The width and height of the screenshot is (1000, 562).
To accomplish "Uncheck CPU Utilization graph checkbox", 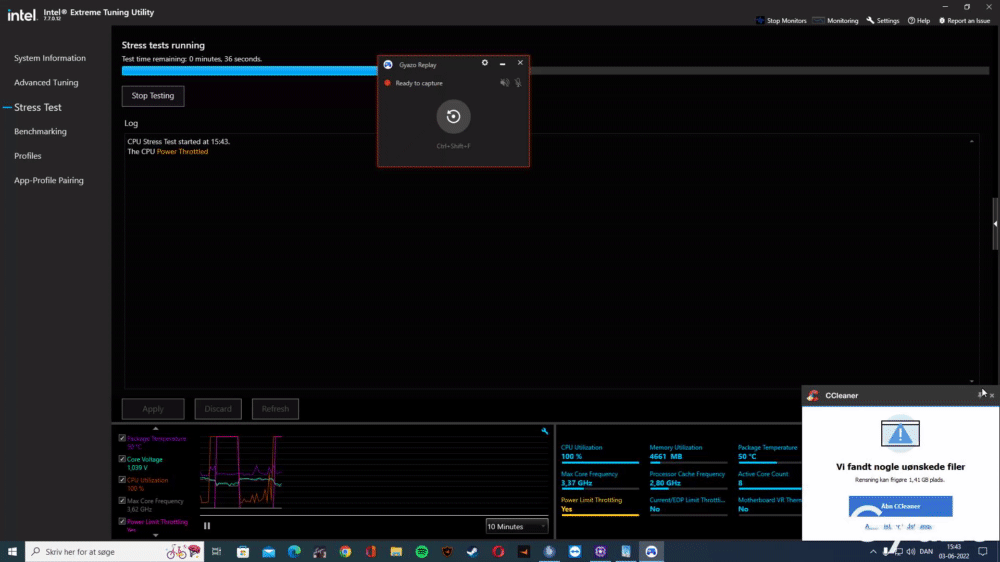I will point(122,480).
